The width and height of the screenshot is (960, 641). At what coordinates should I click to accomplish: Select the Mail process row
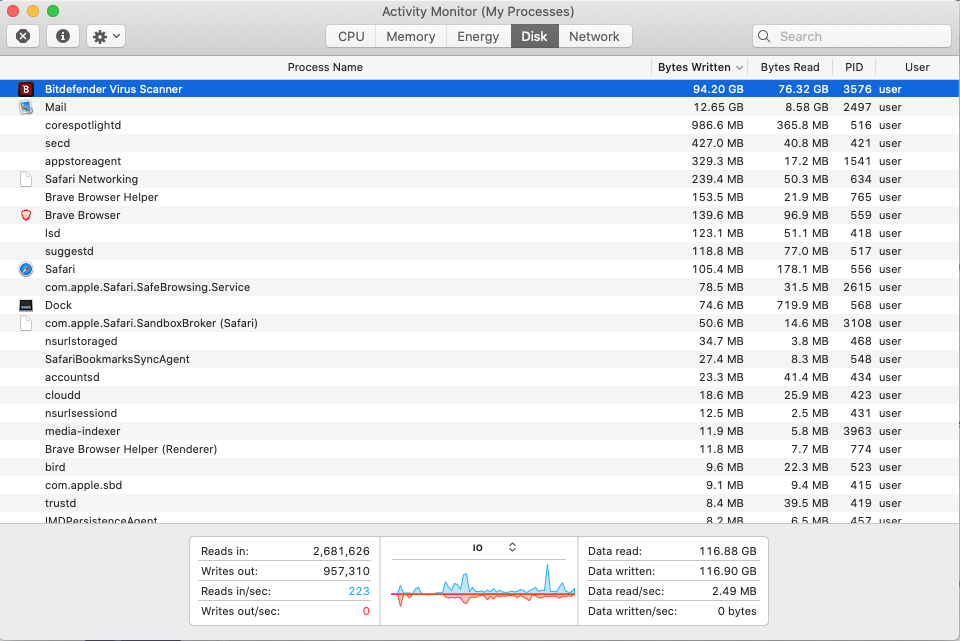coord(479,107)
